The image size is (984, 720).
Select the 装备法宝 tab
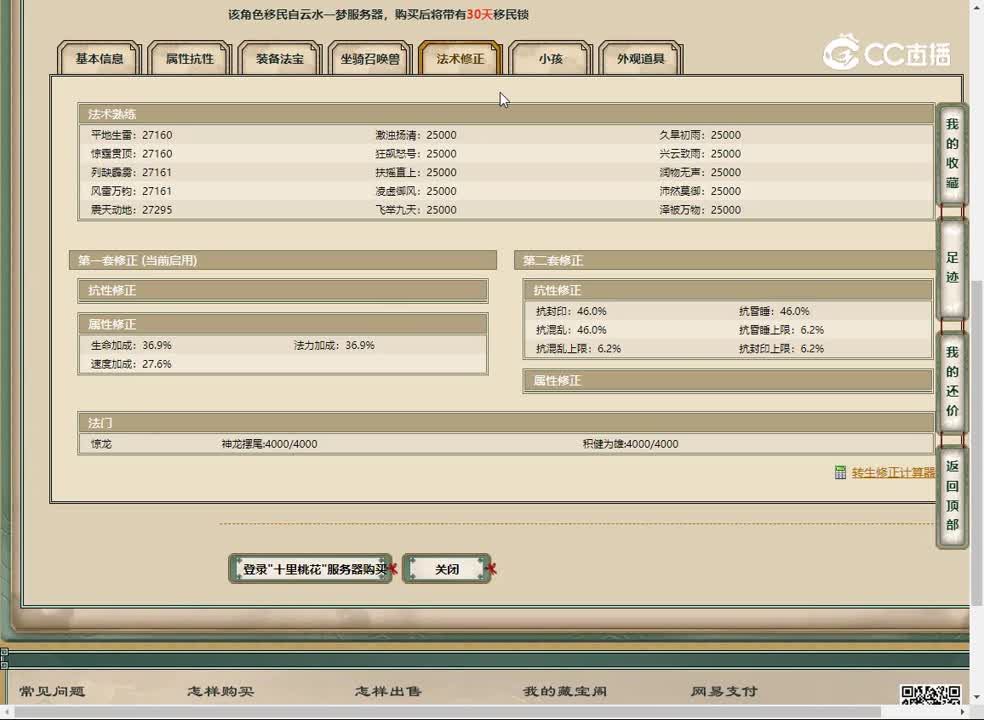(x=280, y=59)
